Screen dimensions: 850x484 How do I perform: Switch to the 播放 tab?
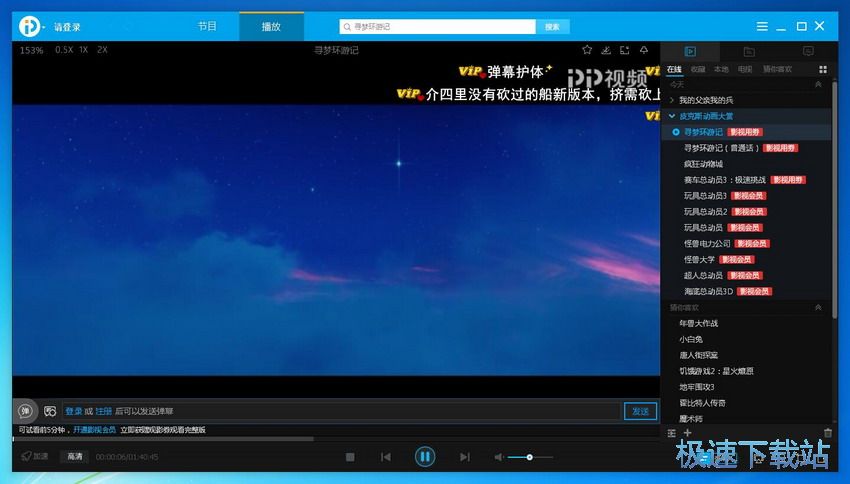[x=271, y=26]
